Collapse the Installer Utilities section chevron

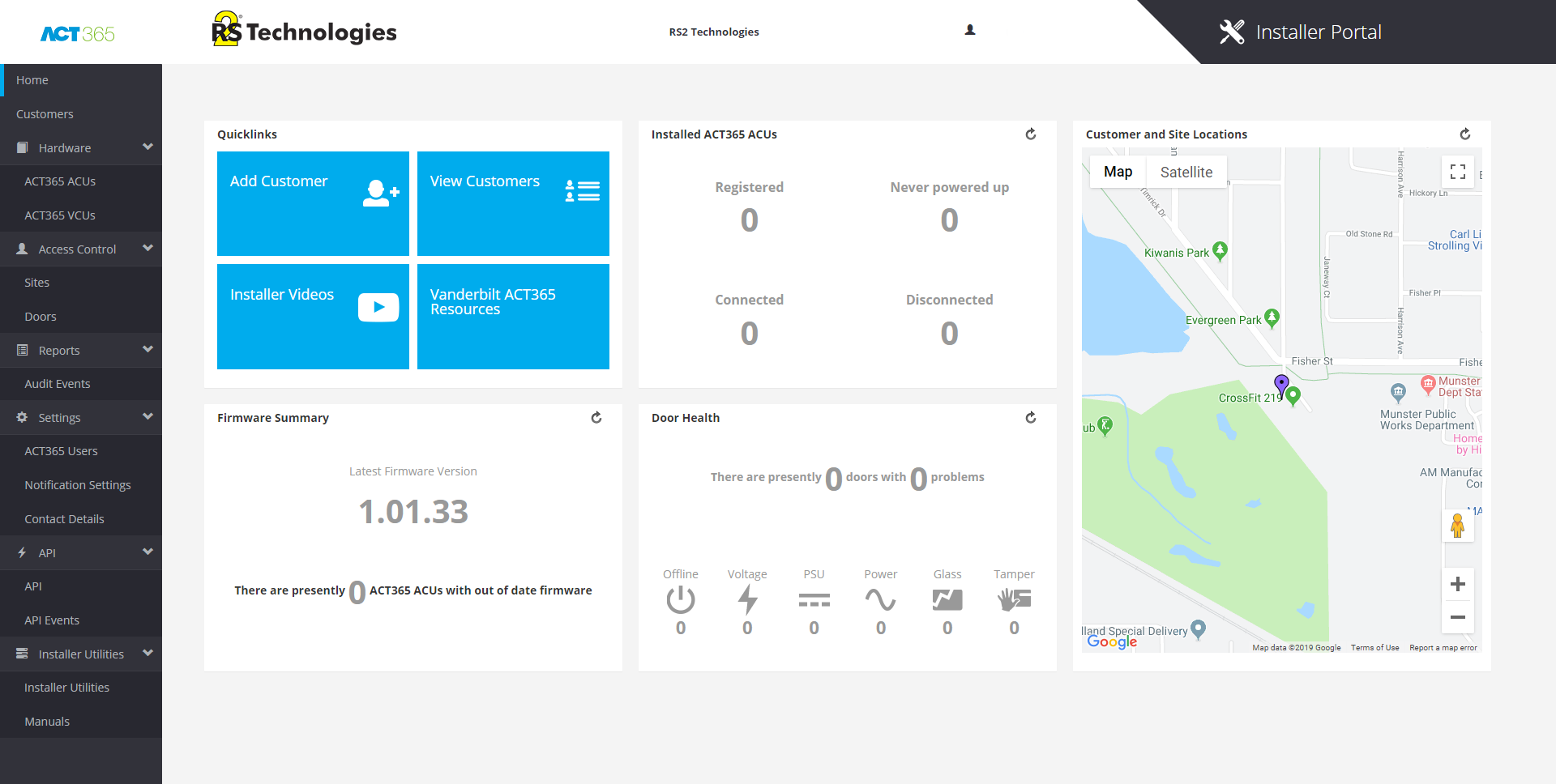point(147,654)
